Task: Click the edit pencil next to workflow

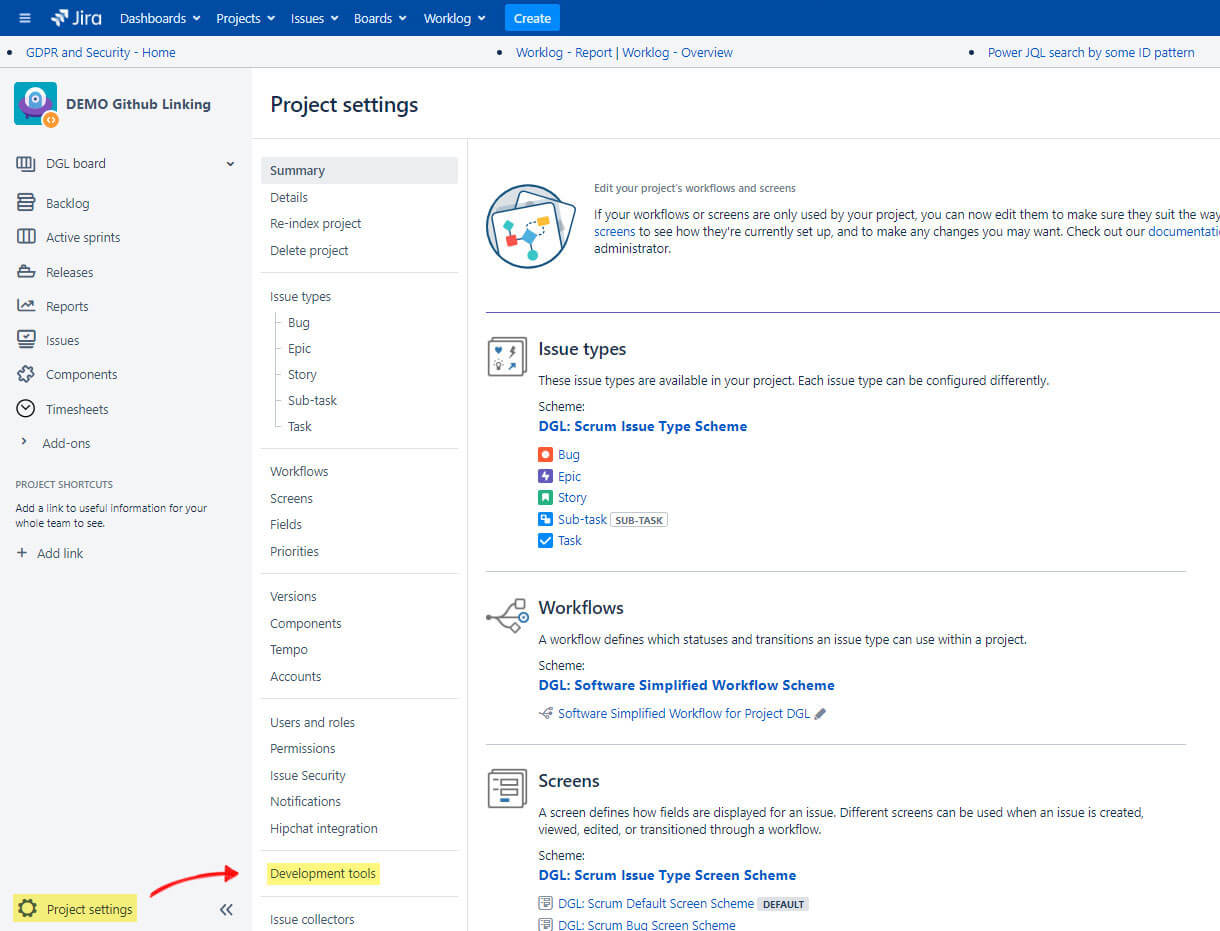Action: [x=821, y=714]
